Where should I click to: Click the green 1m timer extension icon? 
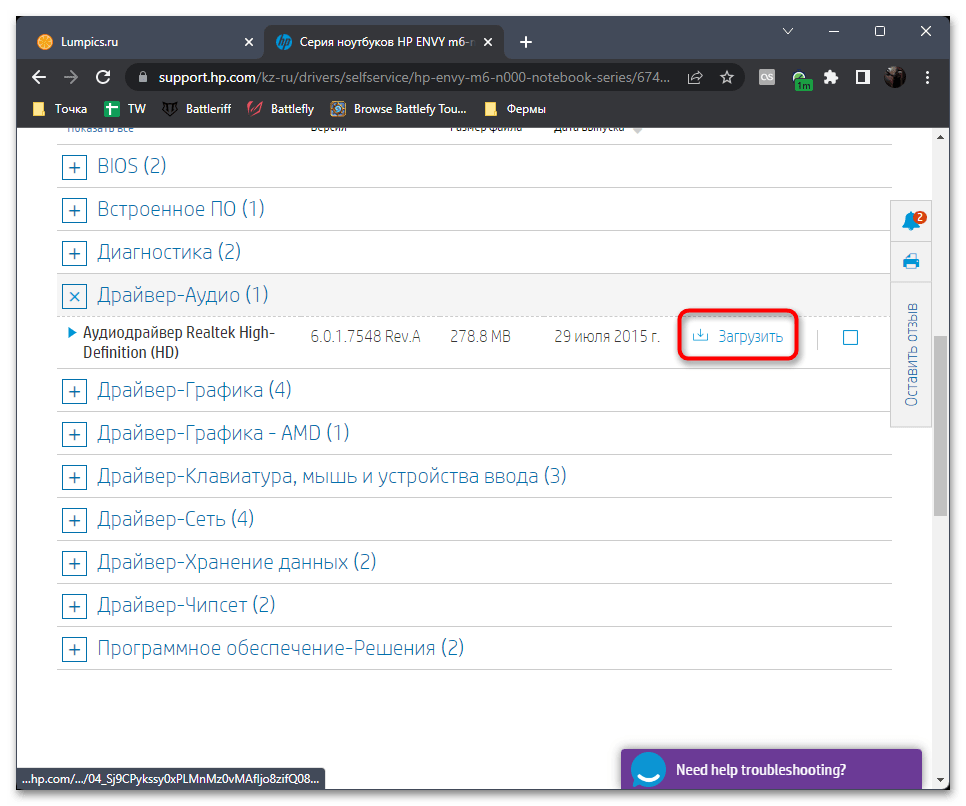click(x=802, y=80)
